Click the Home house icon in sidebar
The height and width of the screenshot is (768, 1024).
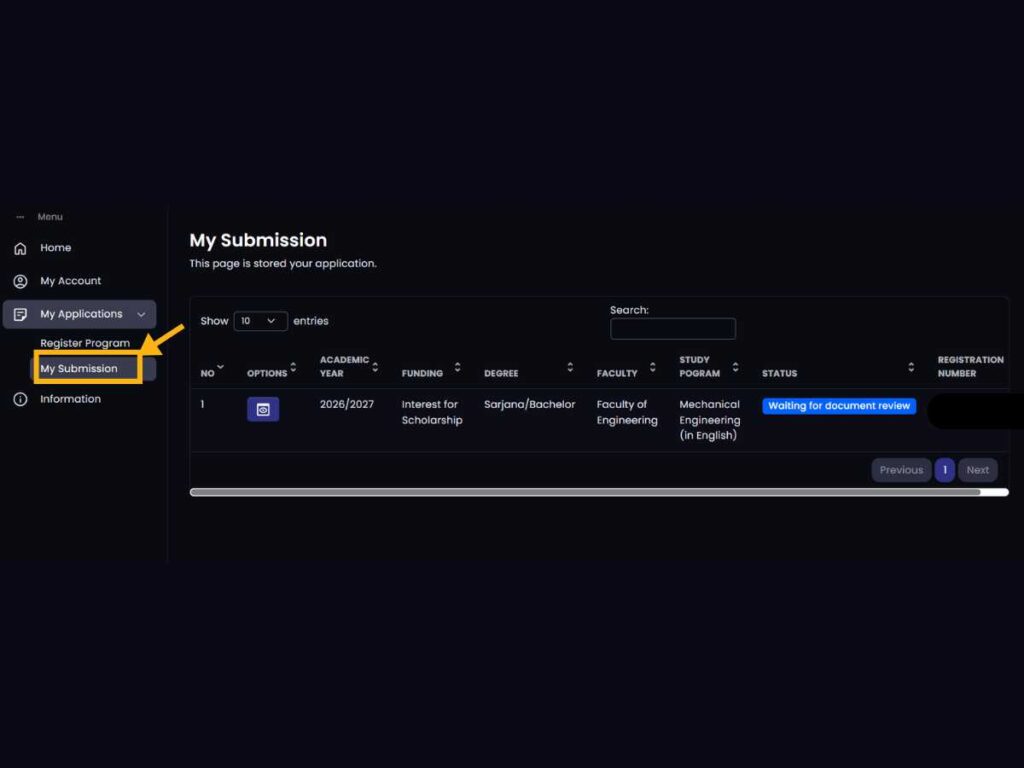coord(20,248)
